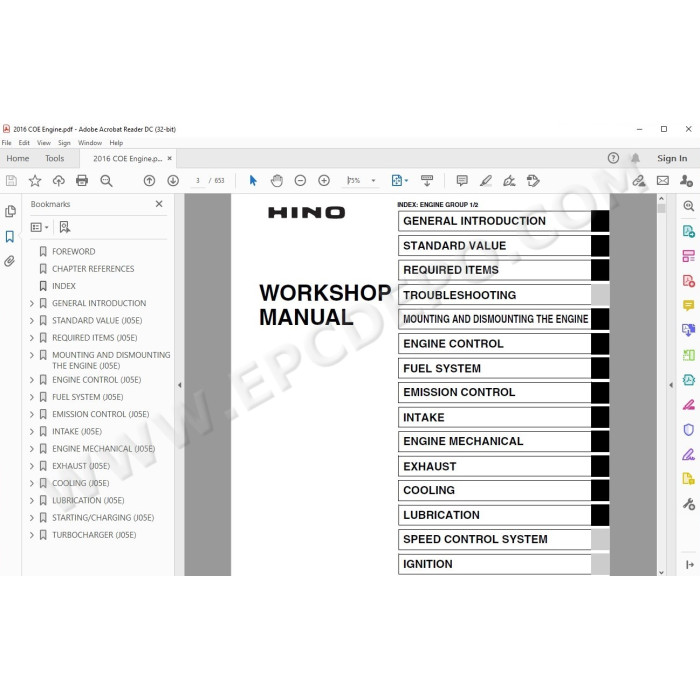The width and height of the screenshot is (700, 700).
Task: Collapse right tools pane arrow
Action: pos(671,385)
